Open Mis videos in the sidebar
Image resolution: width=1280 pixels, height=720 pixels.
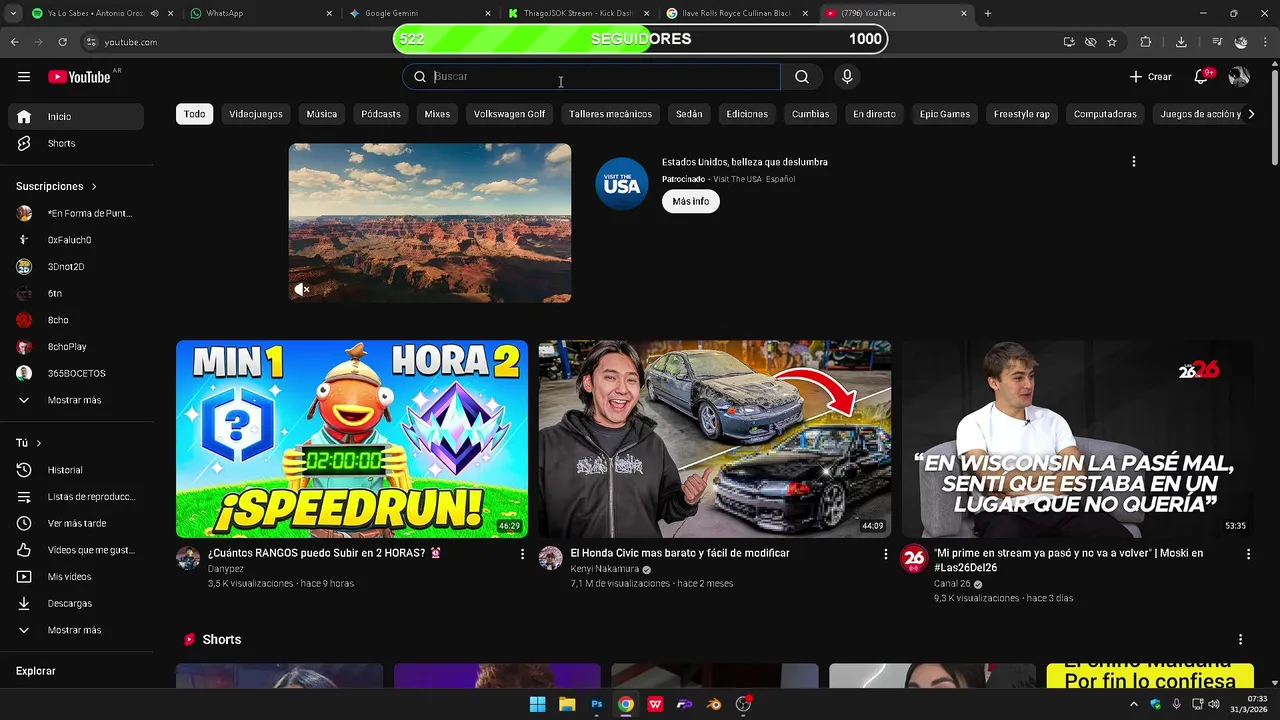(76, 577)
